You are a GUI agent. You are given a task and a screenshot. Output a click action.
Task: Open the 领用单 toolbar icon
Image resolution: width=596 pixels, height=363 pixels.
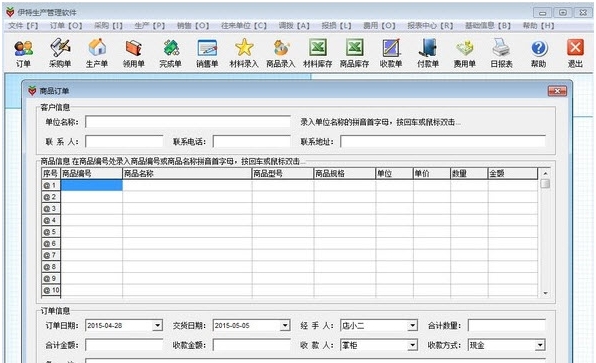pyautogui.click(x=133, y=53)
